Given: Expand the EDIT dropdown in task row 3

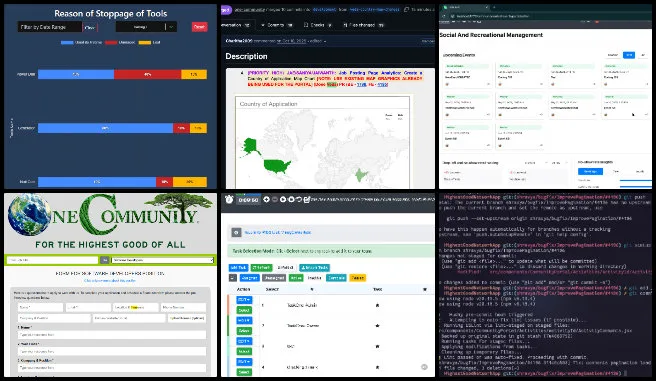Looking at the screenshot, I should coord(244,341).
